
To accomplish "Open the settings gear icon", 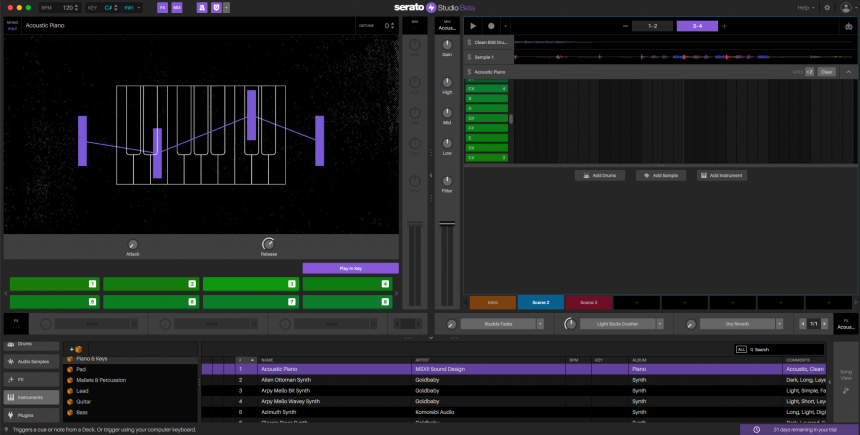I will [826, 8].
